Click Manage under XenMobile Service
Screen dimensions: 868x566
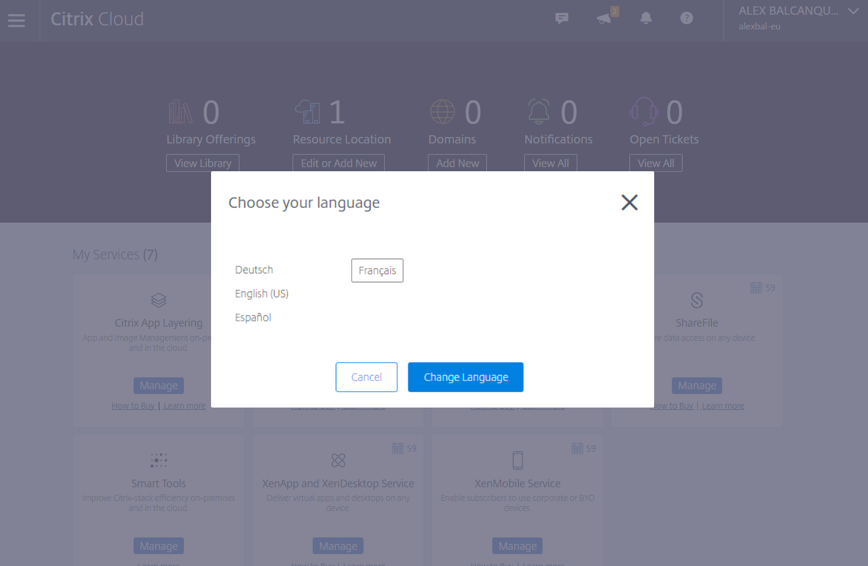pyautogui.click(x=517, y=546)
